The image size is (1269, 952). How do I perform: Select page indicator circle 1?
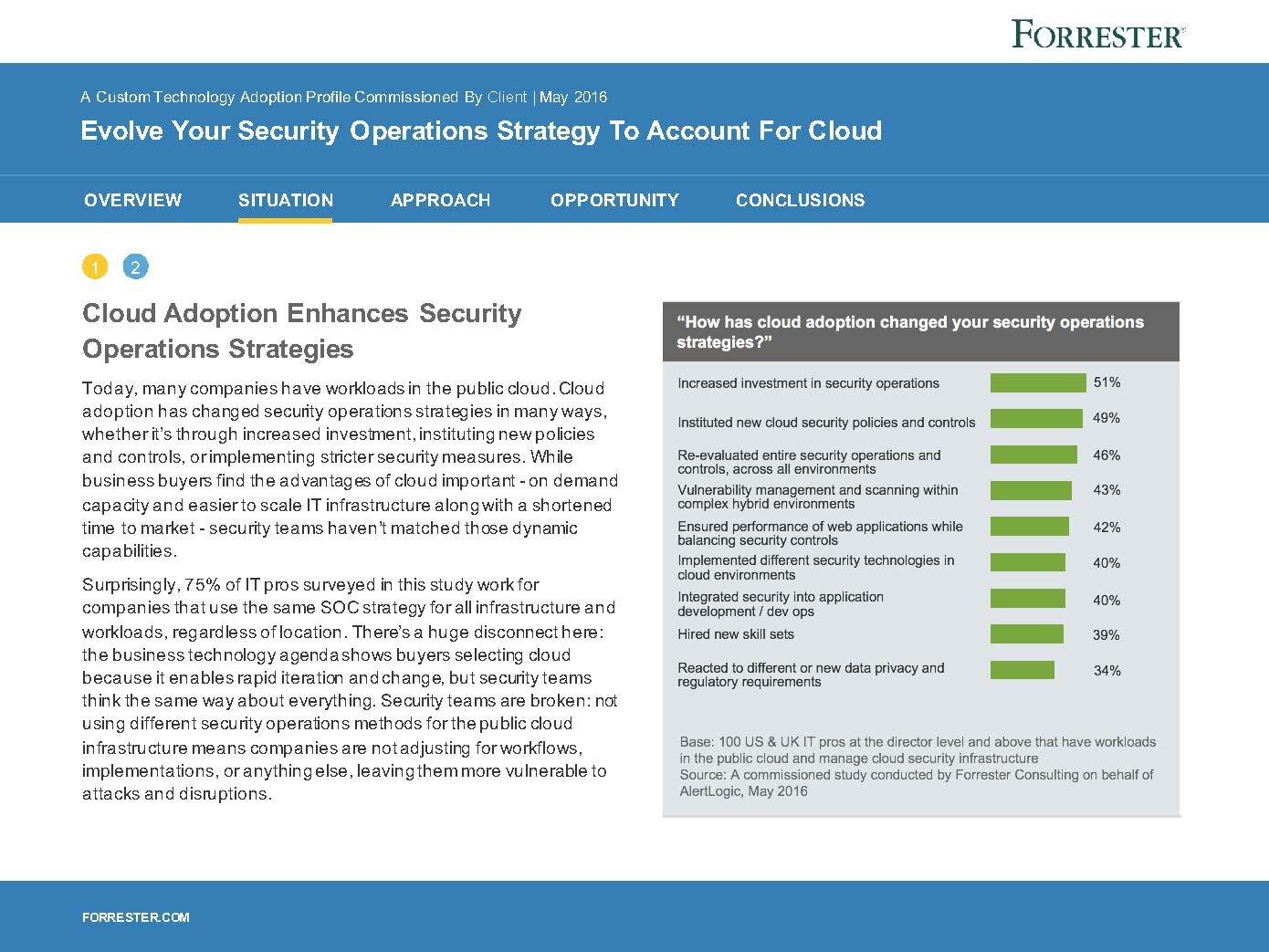(x=94, y=267)
